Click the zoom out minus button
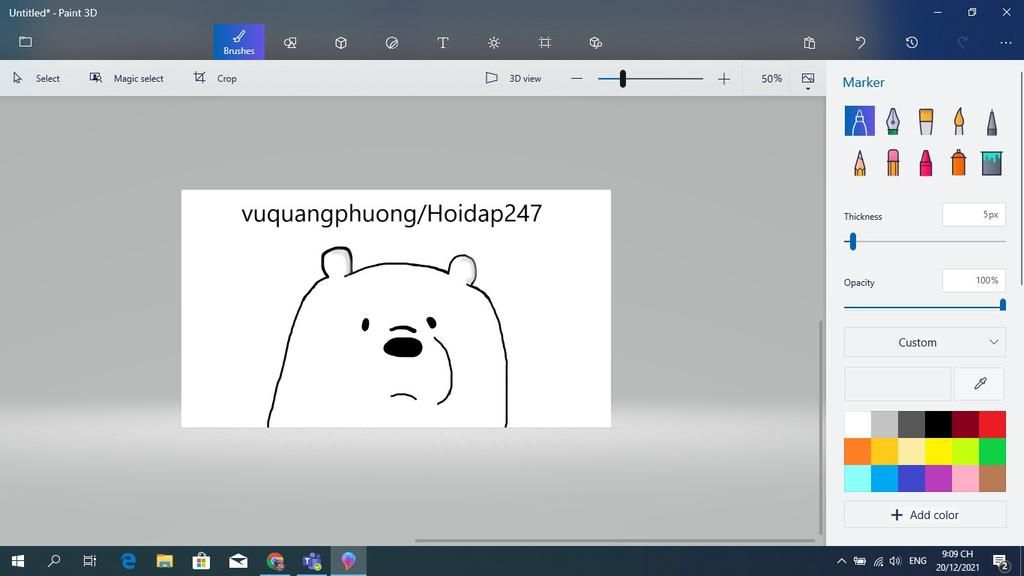 (576, 79)
